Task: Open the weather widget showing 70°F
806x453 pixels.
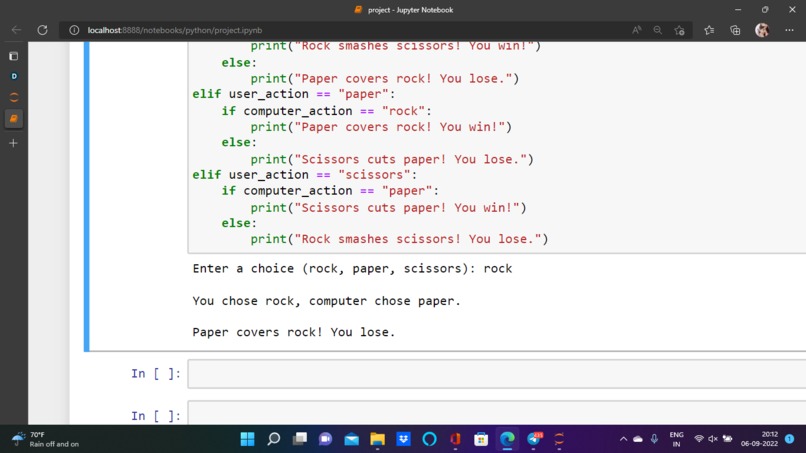Action: coord(45,439)
